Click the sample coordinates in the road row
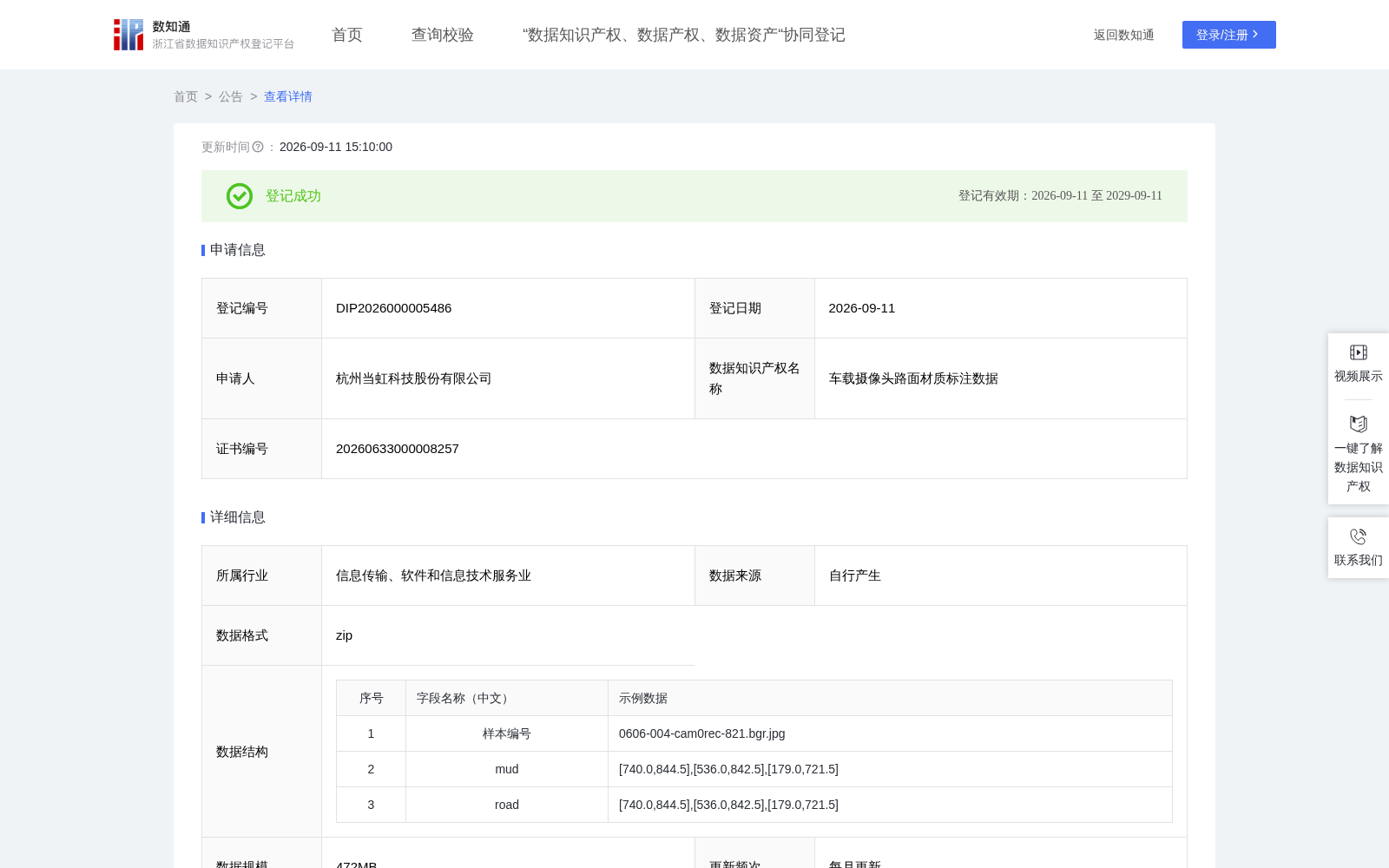This screenshot has width=1389, height=868. [x=728, y=805]
